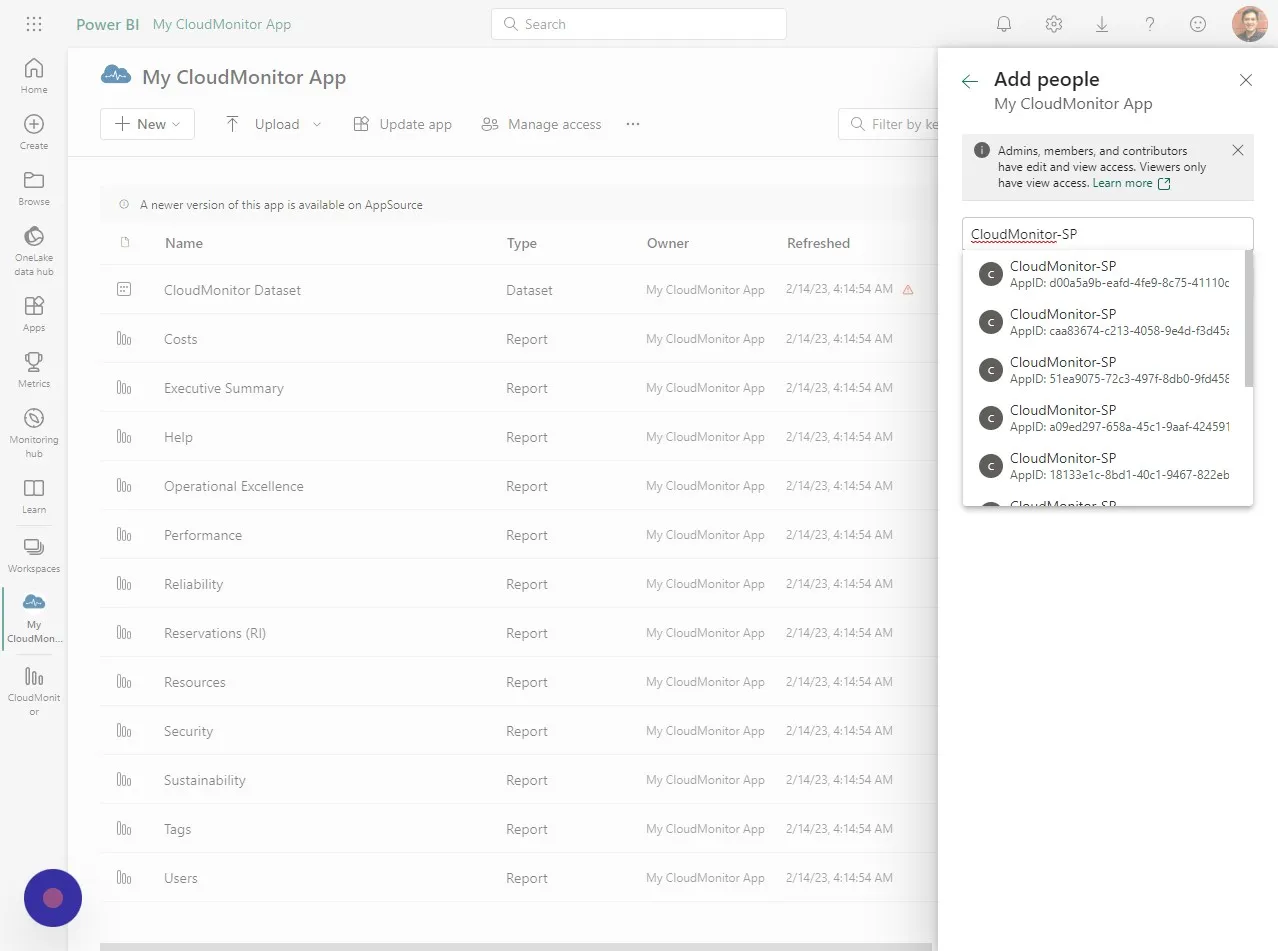
Task: Select CloudMonitor-SP with AppID 18133e1c
Action: 1104,466
